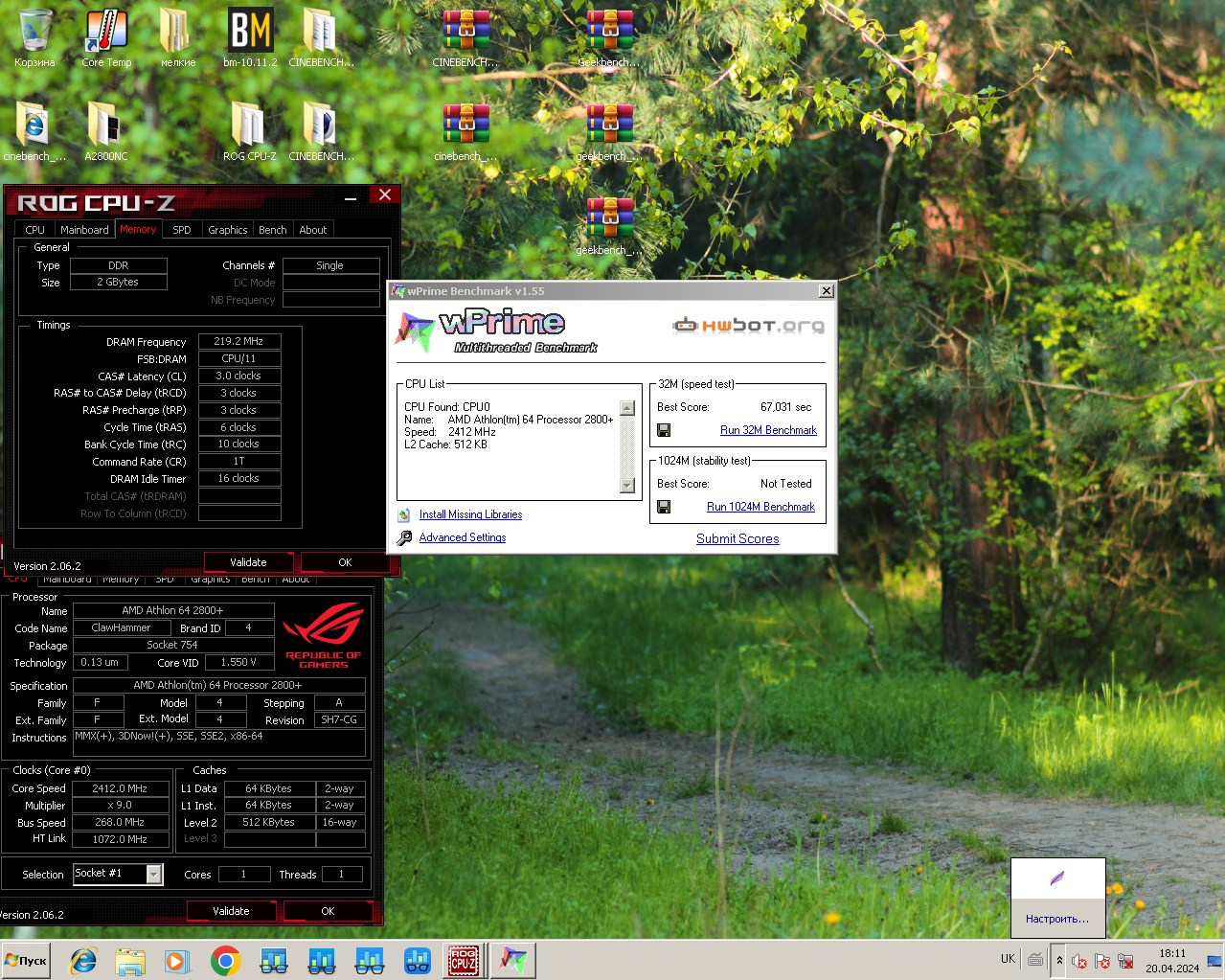Click the ROG Republic of Gamers logo

pos(324,635)
